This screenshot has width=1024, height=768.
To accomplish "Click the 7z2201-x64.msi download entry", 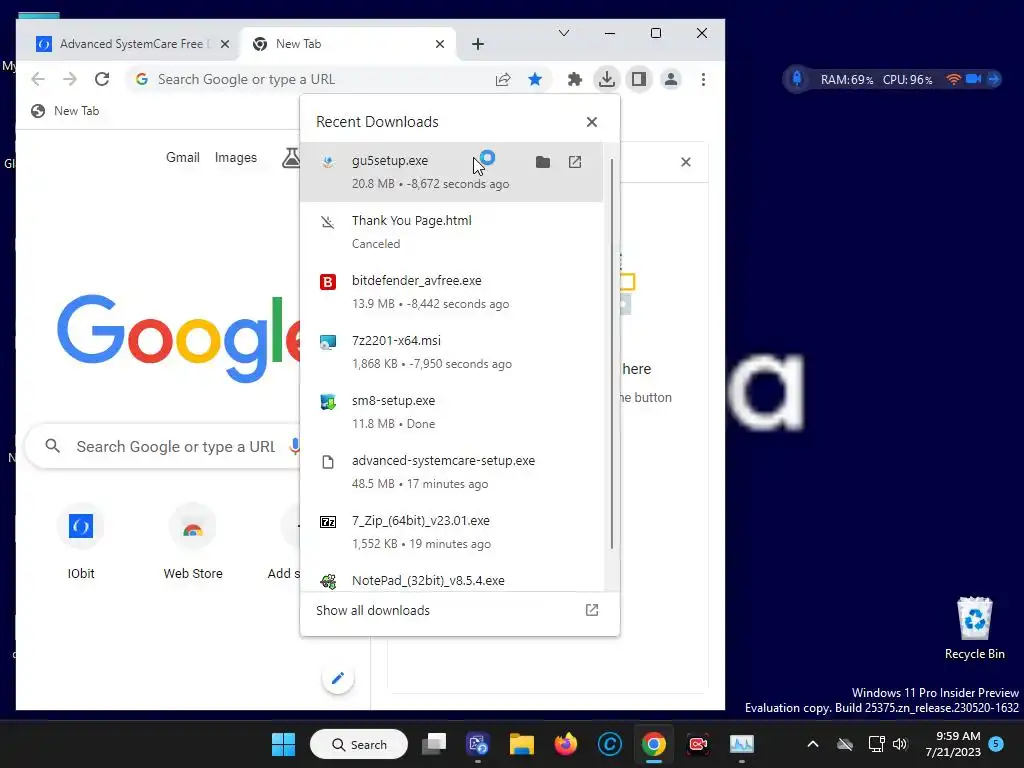I will click(452, 352).
